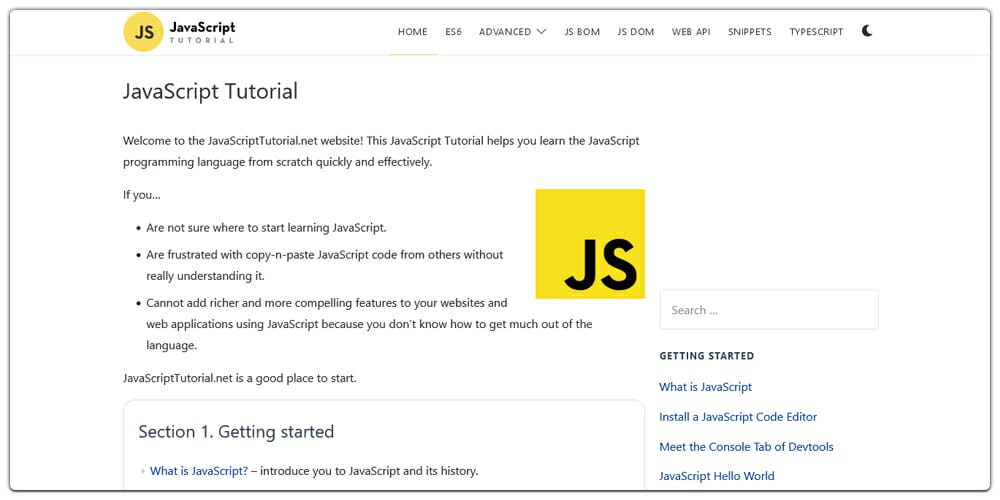
Task: Open Install a JavaScript Code Editor link
Action: [738, 417]
